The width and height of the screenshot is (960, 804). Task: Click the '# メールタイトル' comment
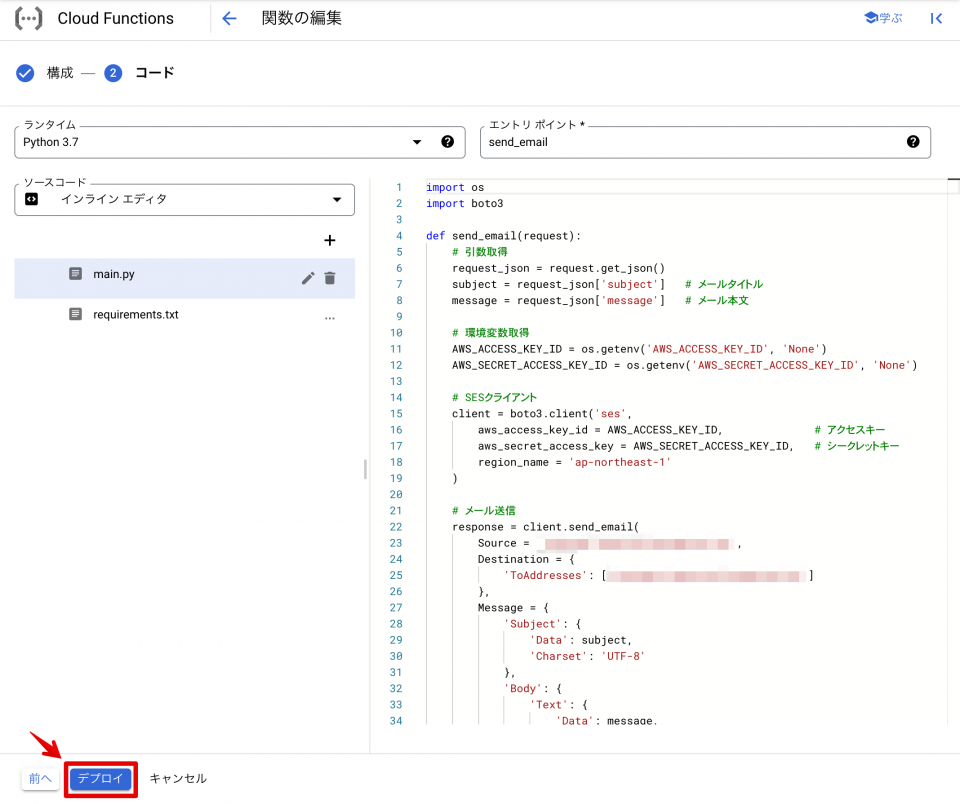(x=724, y=284)
